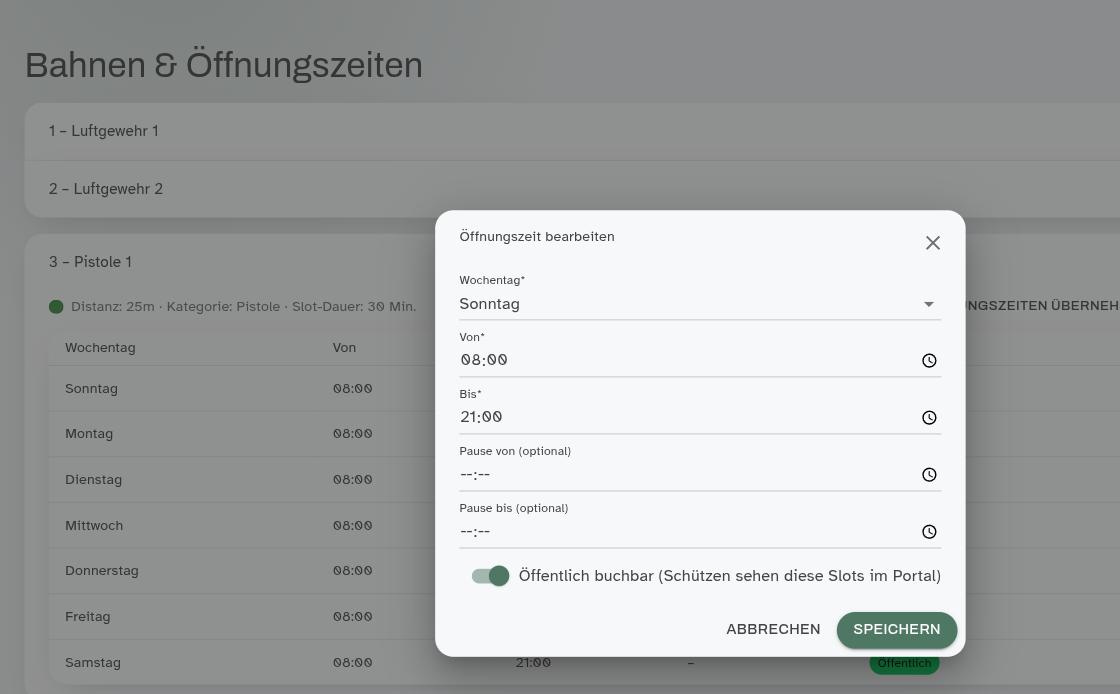This screenshot has width=1120, height=694.
Task: Click the Öffnungszeiten übernehmen button behind dialog
Action: 1042,306
